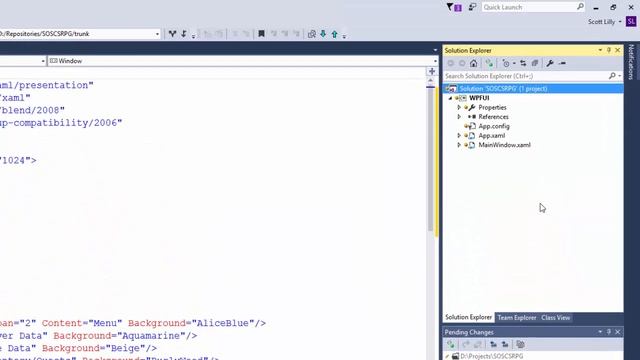The image size is (640, 360).
Task: Open Properties wrench icon in Solution Explorer toolbar
Action: point(550,63)
